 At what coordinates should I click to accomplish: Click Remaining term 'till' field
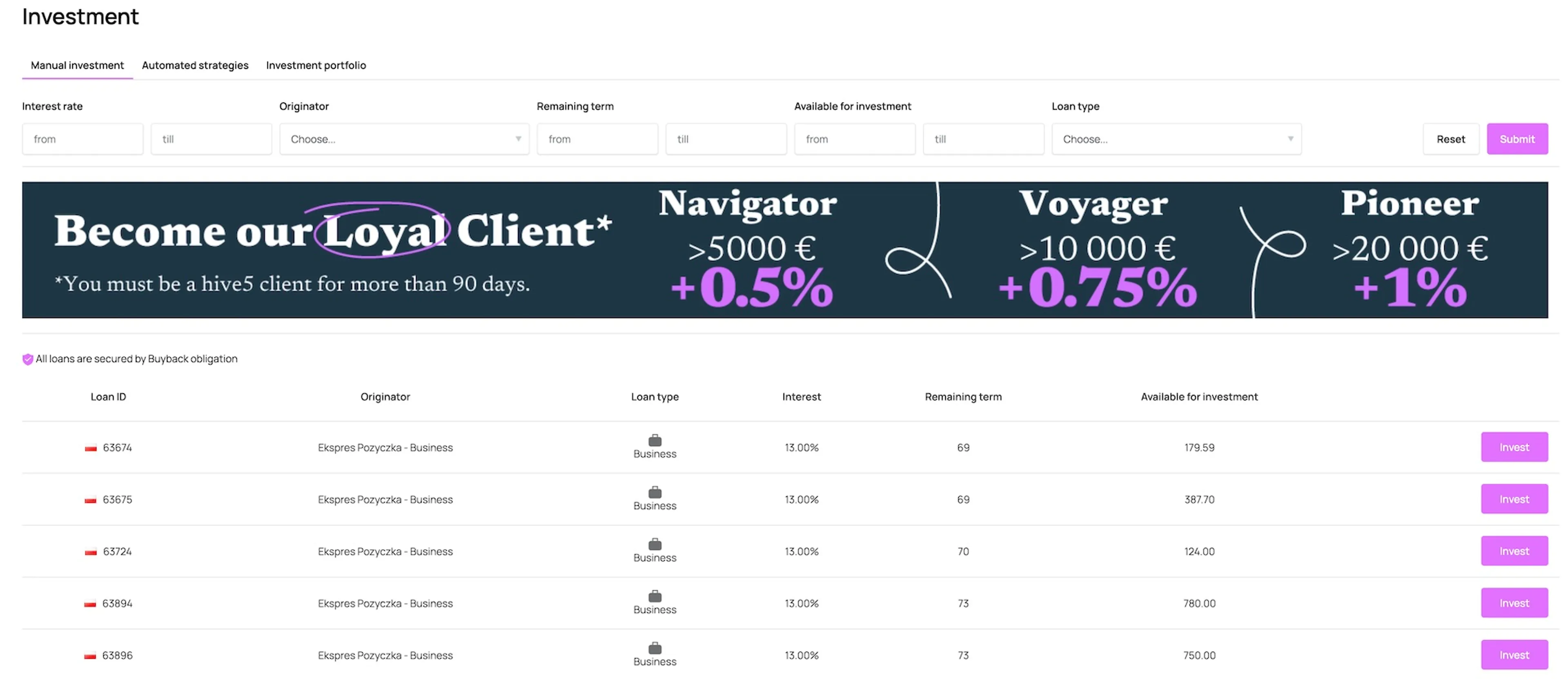[x=726, y=139]
